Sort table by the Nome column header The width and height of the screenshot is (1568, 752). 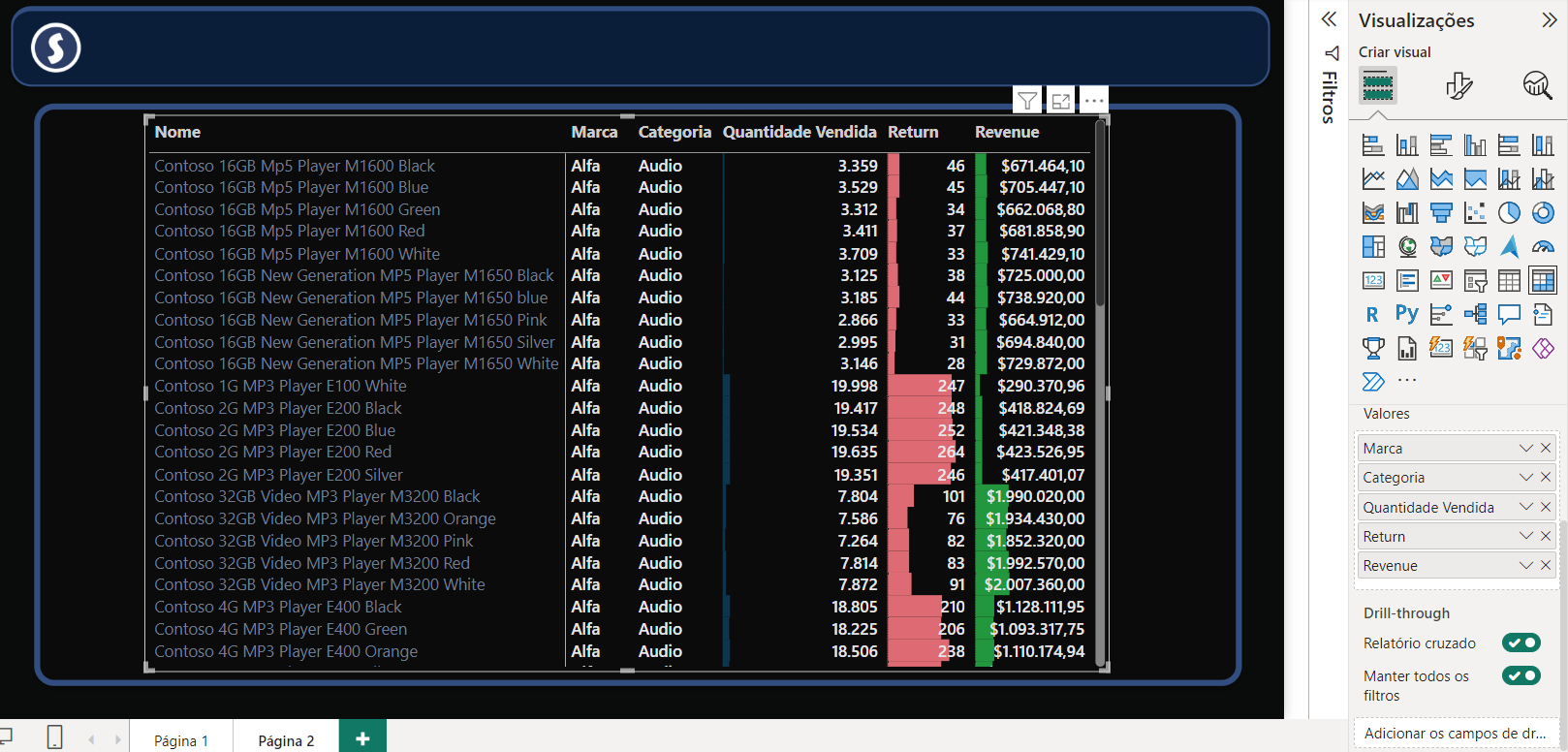177,132
